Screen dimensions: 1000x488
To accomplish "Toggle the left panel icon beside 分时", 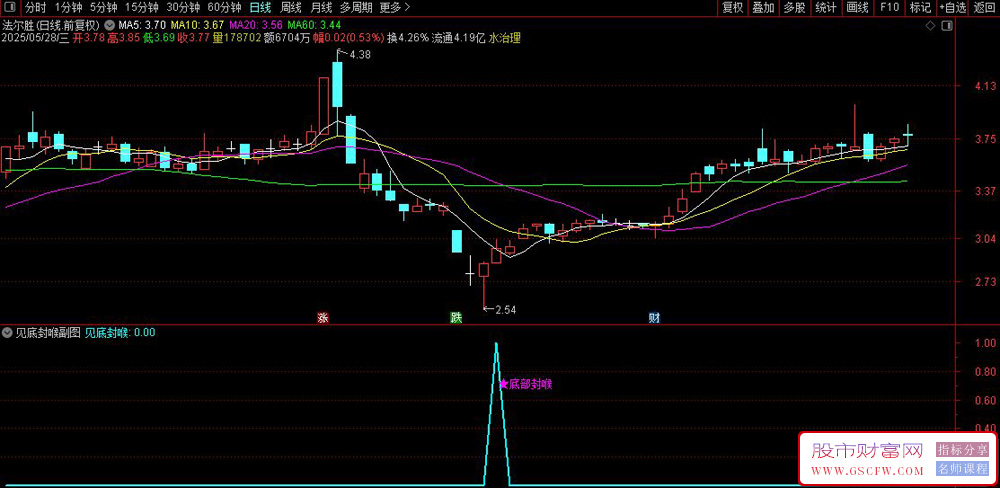I will pos(12,8).
